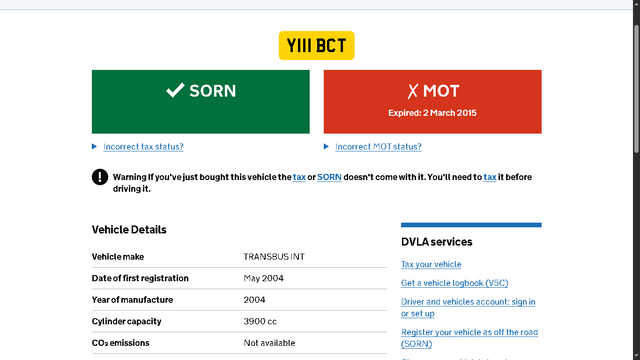Open 'Get a vehicle logbook (V5C)' link

454,283
